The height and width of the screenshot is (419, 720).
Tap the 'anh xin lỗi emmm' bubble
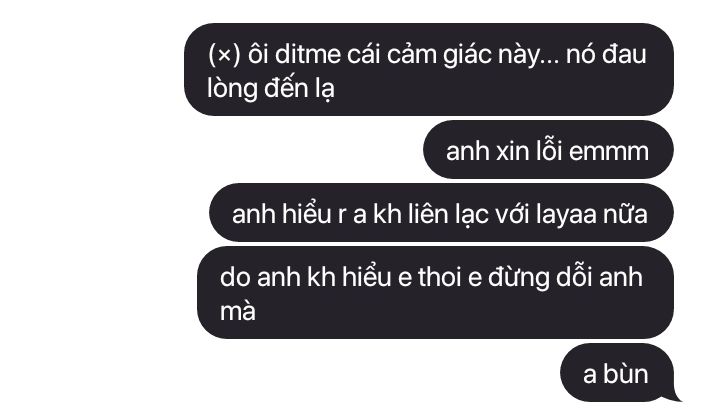[548, 150]
